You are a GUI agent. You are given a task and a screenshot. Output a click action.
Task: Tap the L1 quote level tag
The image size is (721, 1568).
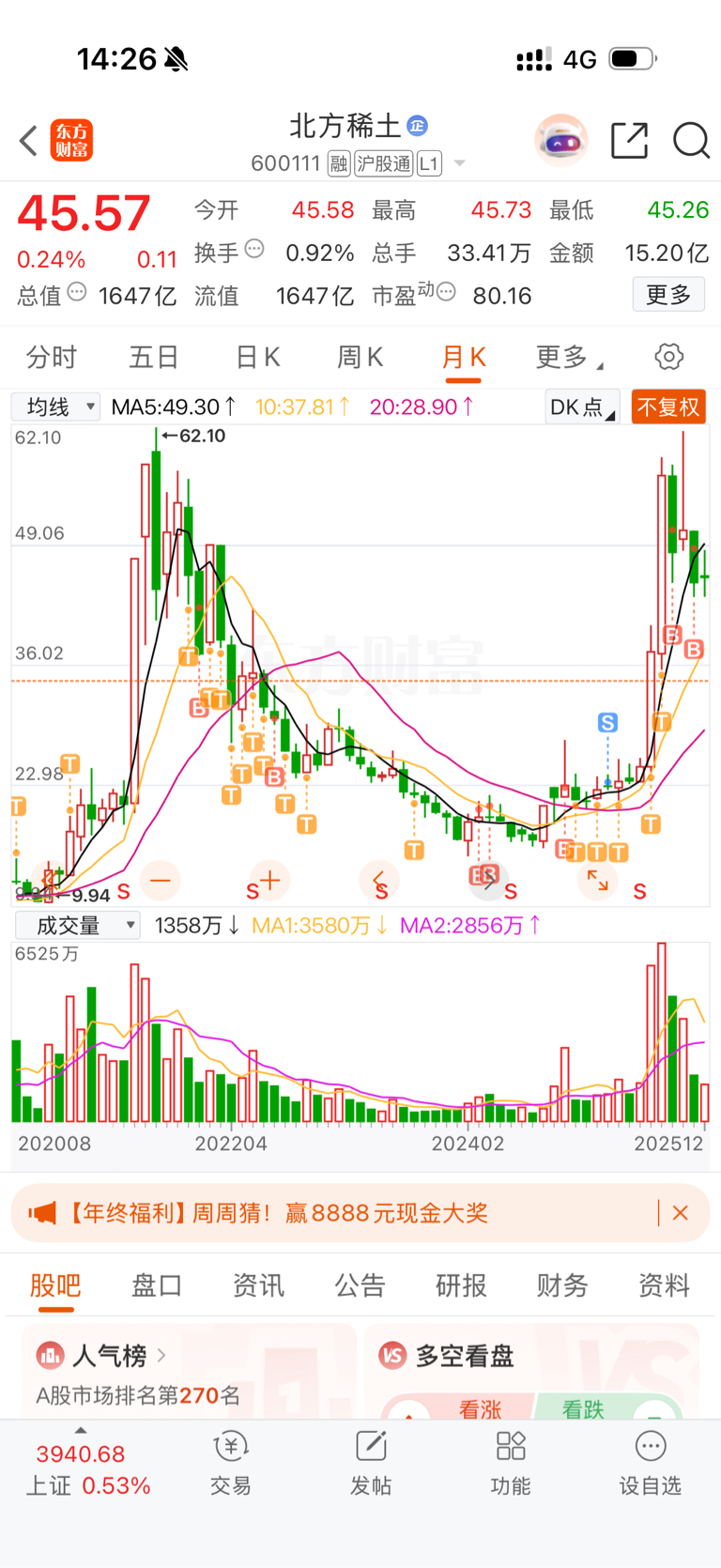click(x=429, y=164)
